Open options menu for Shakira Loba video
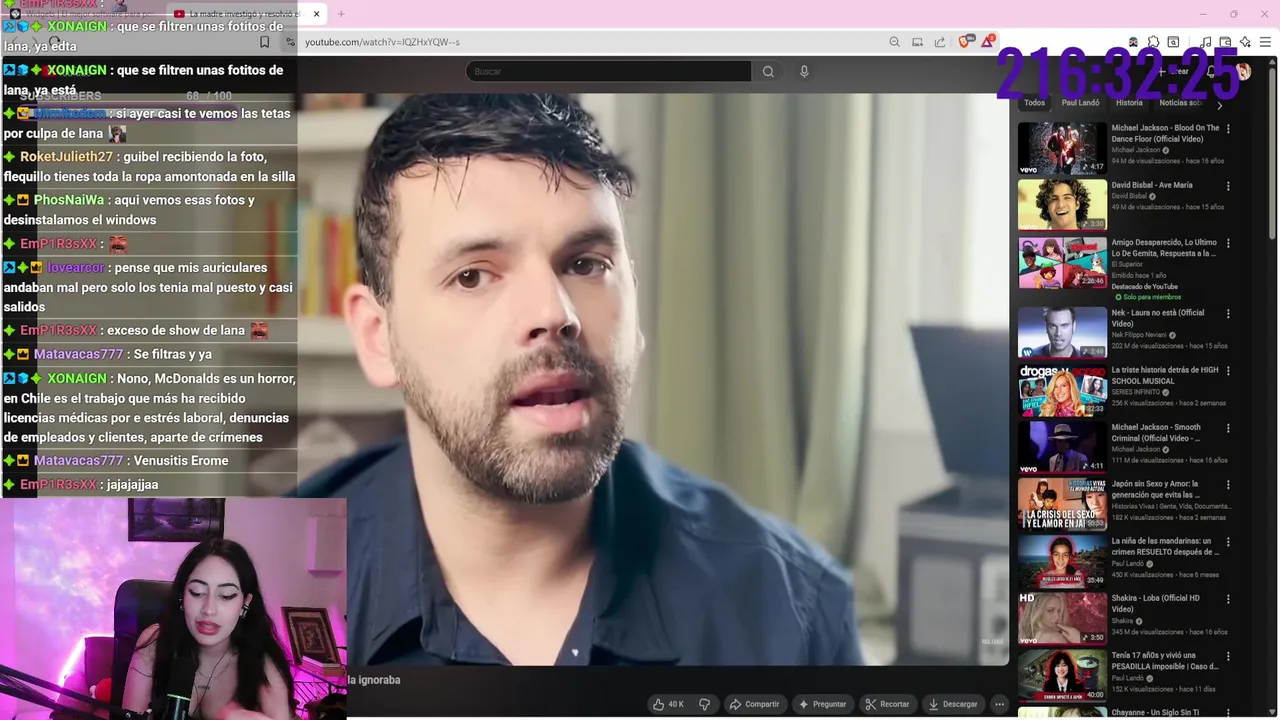The image size is (1280, 720). tap(1228, 599)
